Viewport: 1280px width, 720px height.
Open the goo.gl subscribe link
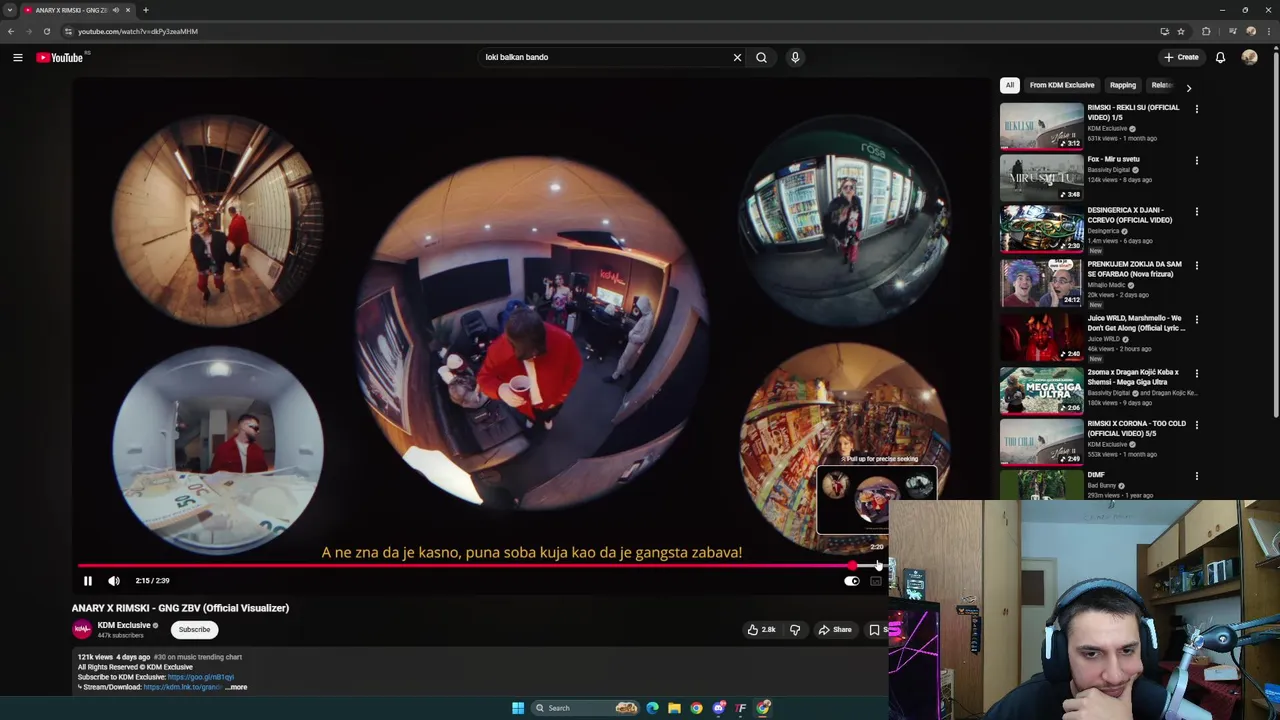pyautogui.click(x=201, y=677)
